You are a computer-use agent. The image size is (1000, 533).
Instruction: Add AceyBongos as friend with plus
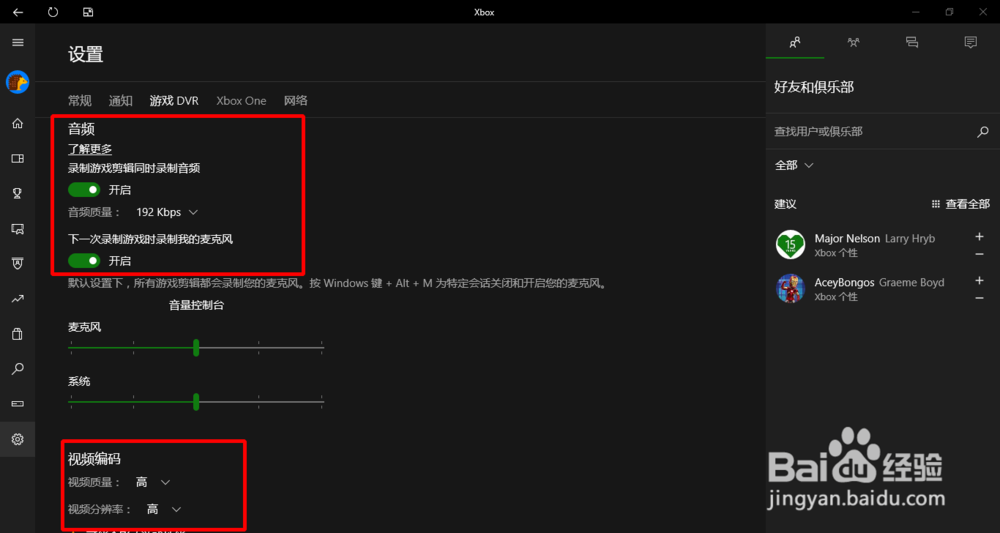[980, 281]
